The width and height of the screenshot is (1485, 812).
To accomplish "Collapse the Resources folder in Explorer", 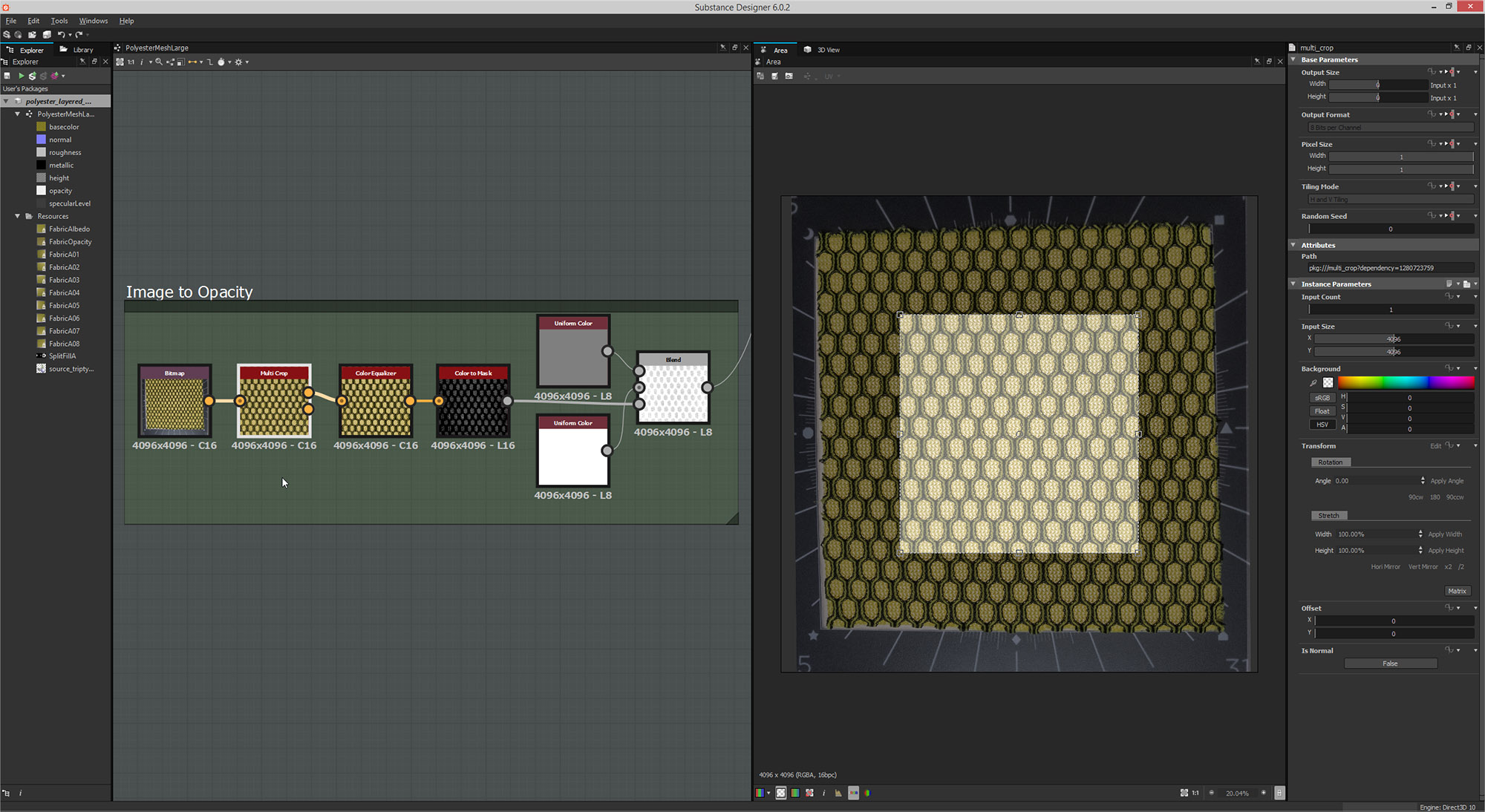I will (x=17, y=216).
